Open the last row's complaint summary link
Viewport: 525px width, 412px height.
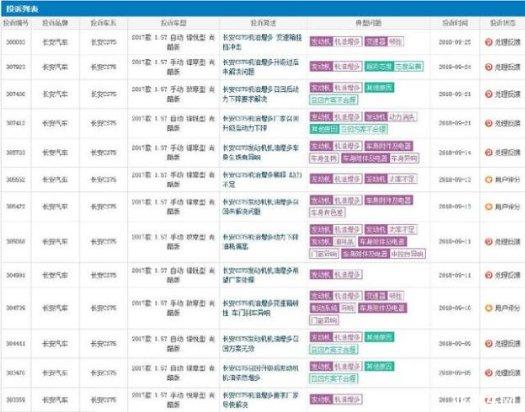(x=260, y=400)
